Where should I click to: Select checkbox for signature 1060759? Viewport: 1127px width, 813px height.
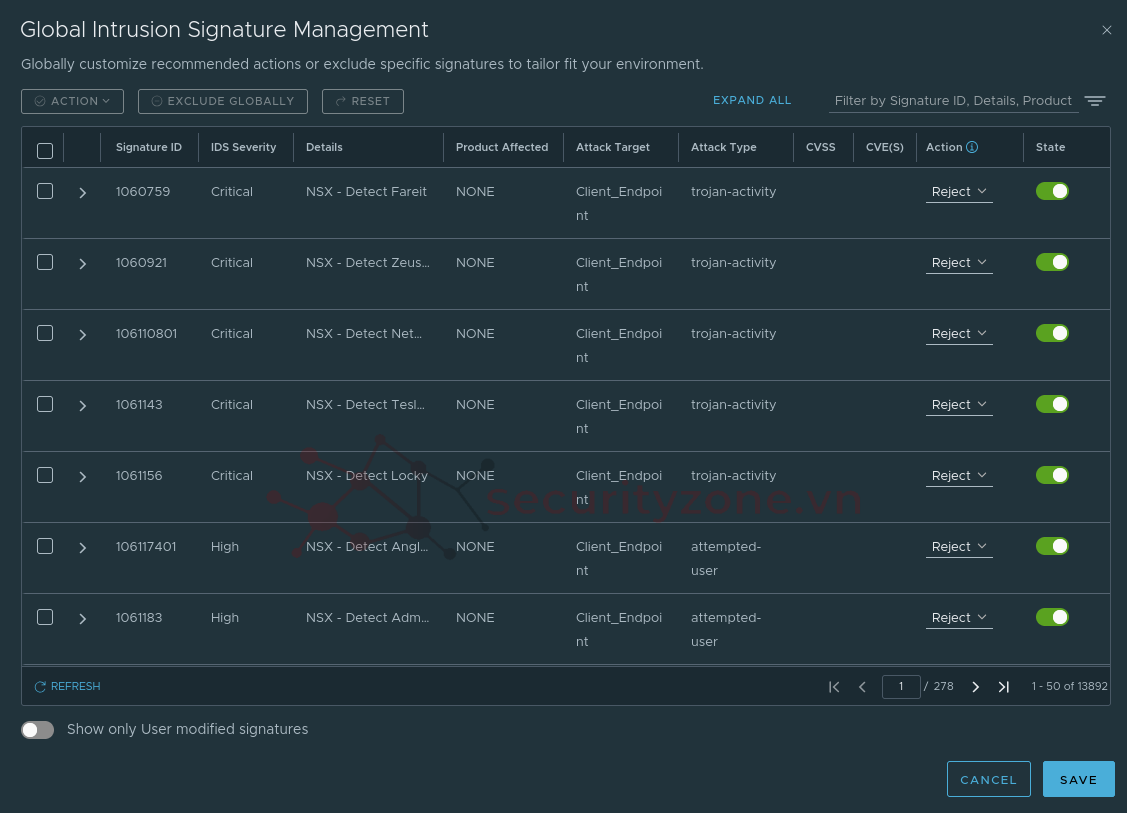[45, 191]
